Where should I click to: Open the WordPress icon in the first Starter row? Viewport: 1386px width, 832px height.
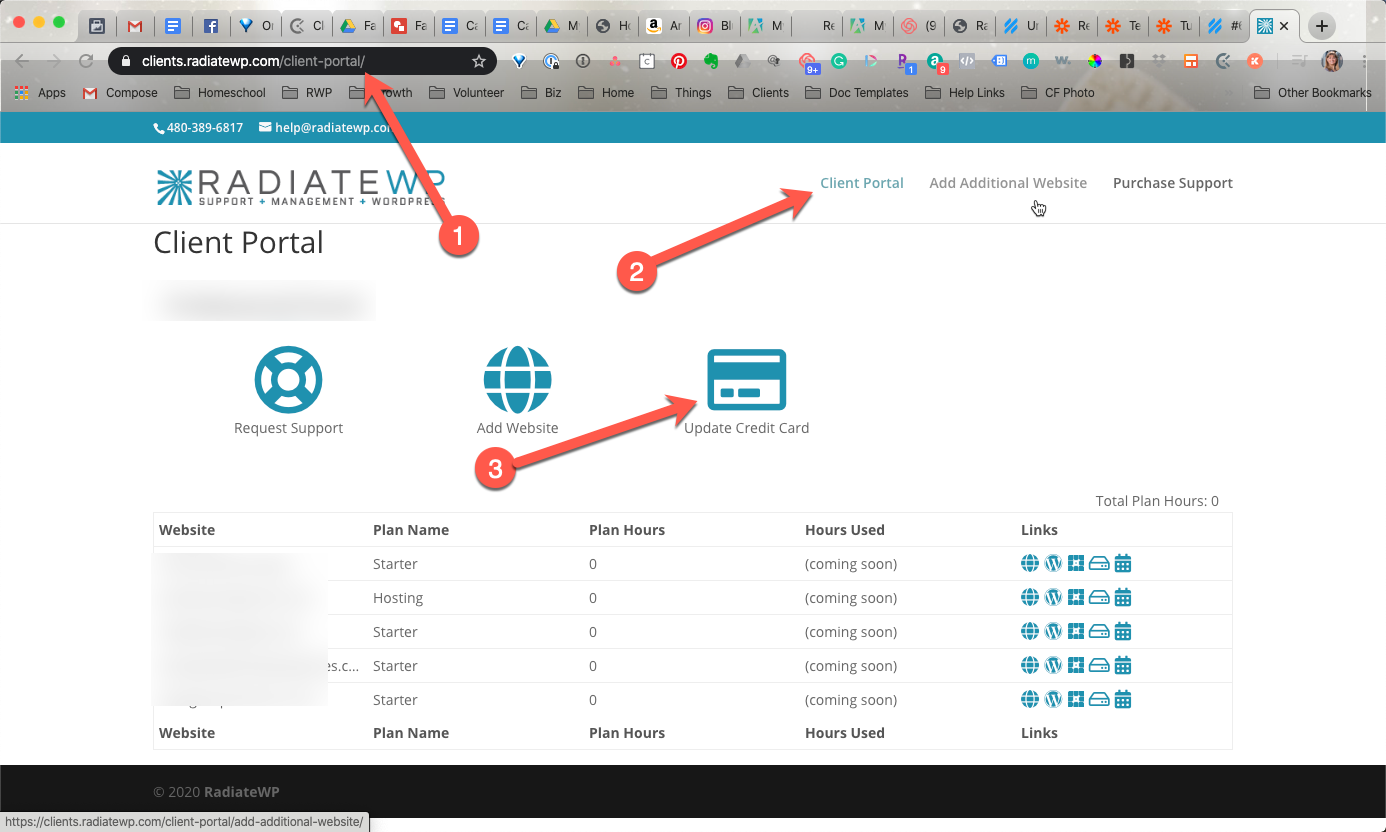pos(1053,564)
